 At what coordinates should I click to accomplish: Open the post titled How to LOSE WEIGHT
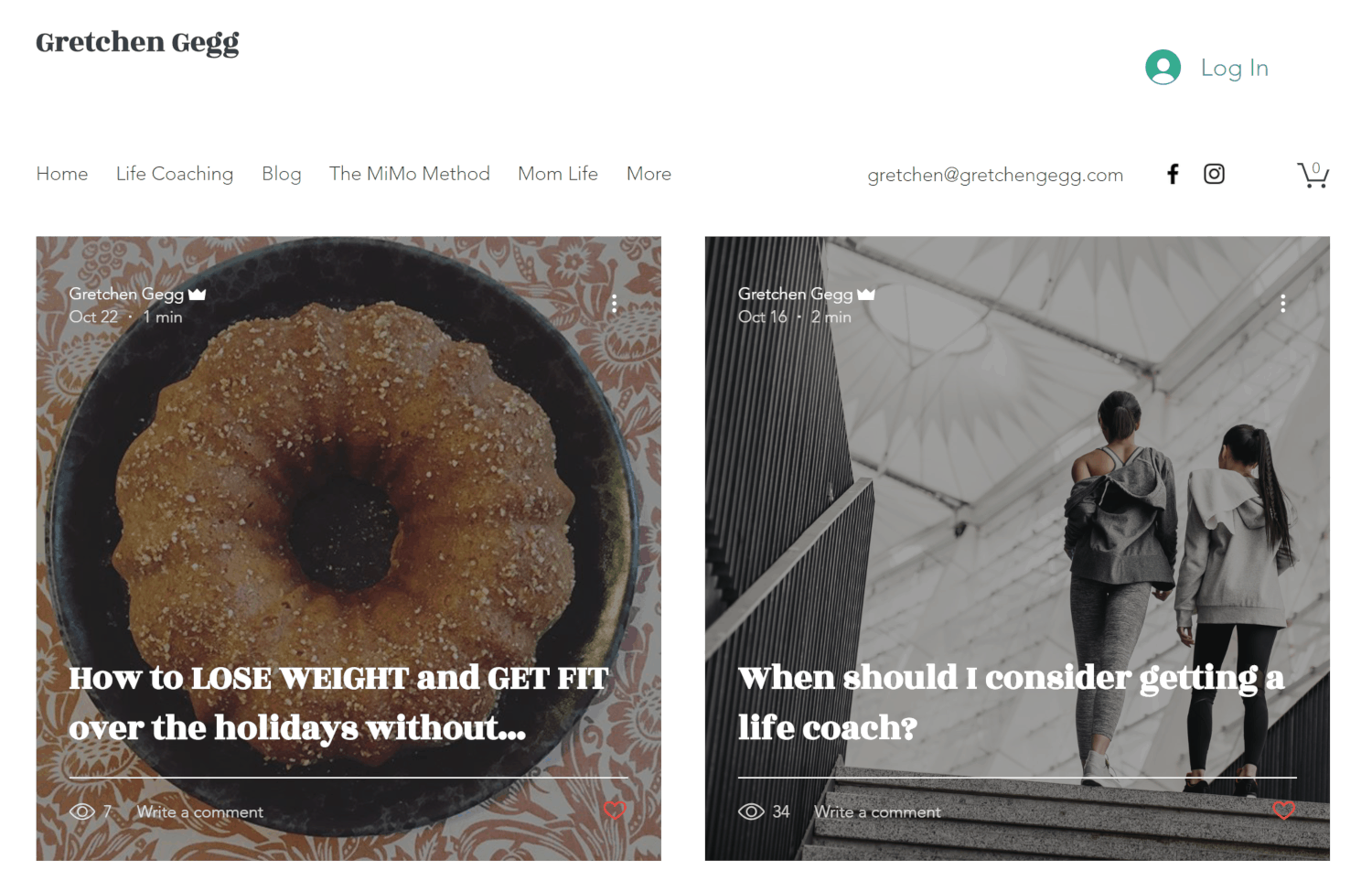pos(338,703)
